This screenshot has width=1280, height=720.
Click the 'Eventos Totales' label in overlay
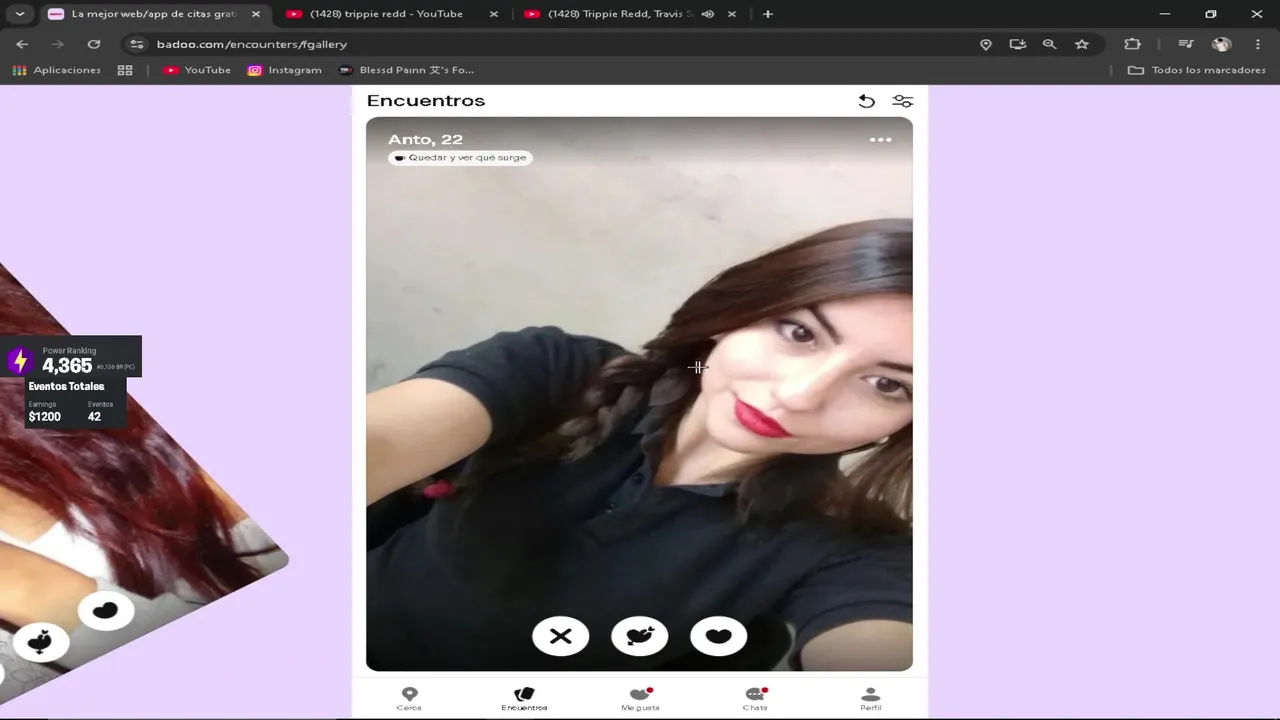pyautogui.click(x=66, y=386)
